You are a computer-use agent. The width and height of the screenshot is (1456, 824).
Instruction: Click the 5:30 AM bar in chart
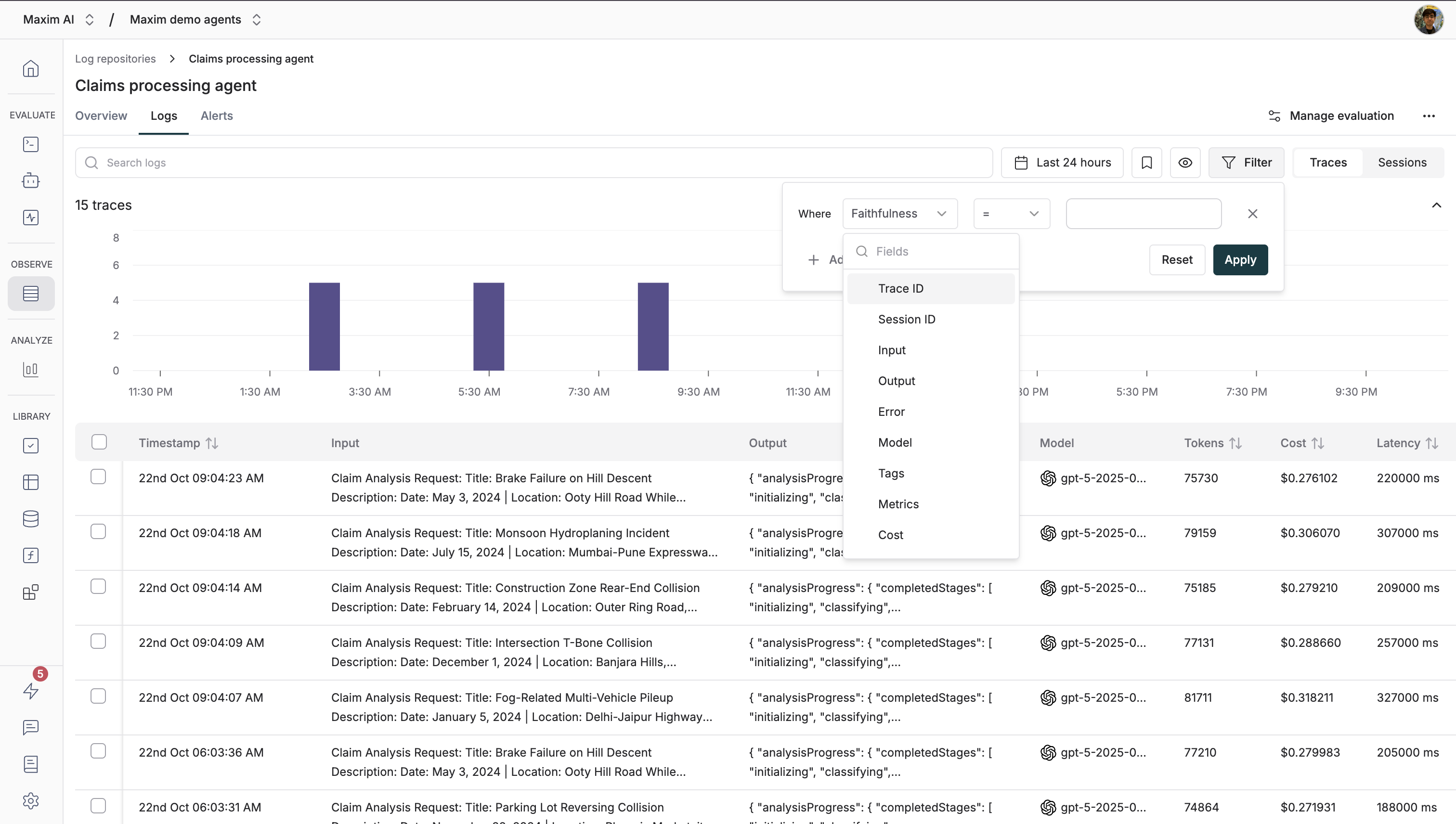point(488,326)
